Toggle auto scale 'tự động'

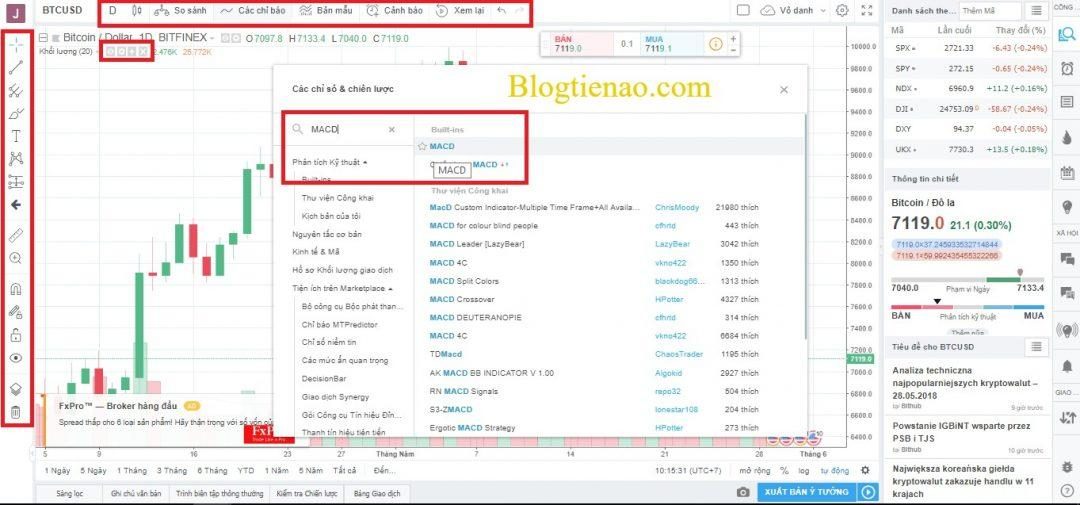click(x=834, y=471)
